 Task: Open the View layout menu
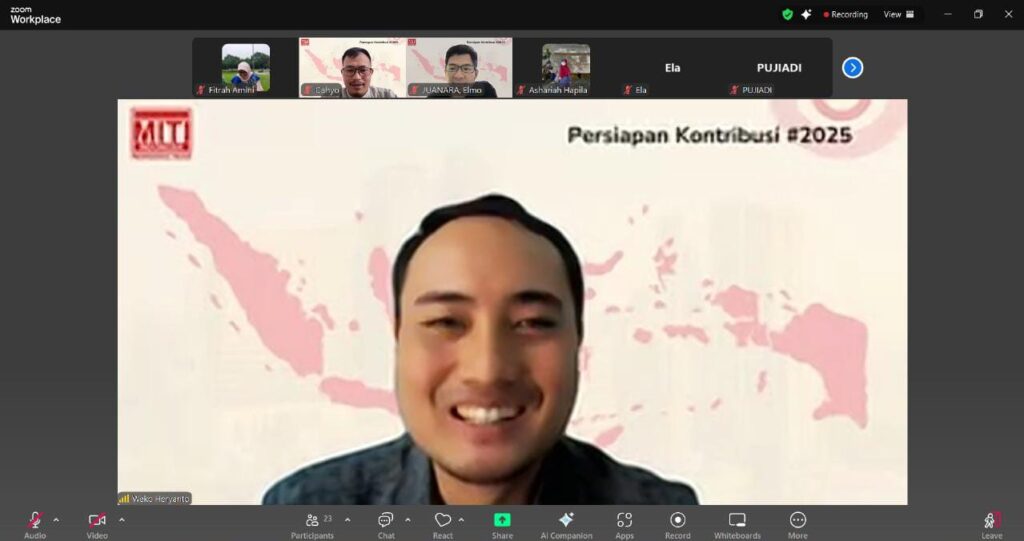point(898,14)
